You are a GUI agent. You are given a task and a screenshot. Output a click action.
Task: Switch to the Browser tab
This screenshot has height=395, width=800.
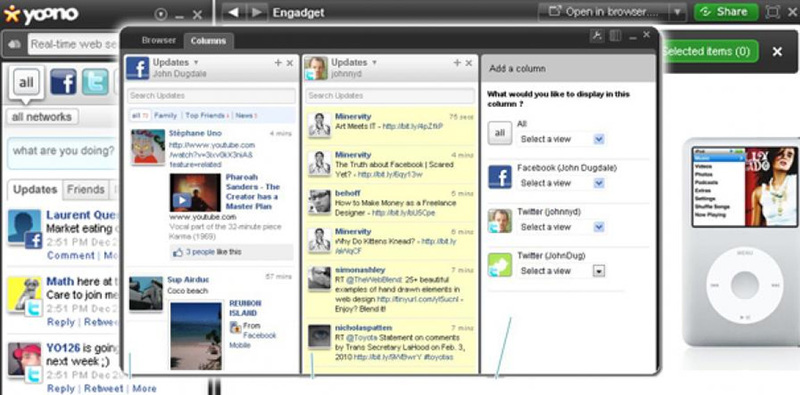pos(159,40)
